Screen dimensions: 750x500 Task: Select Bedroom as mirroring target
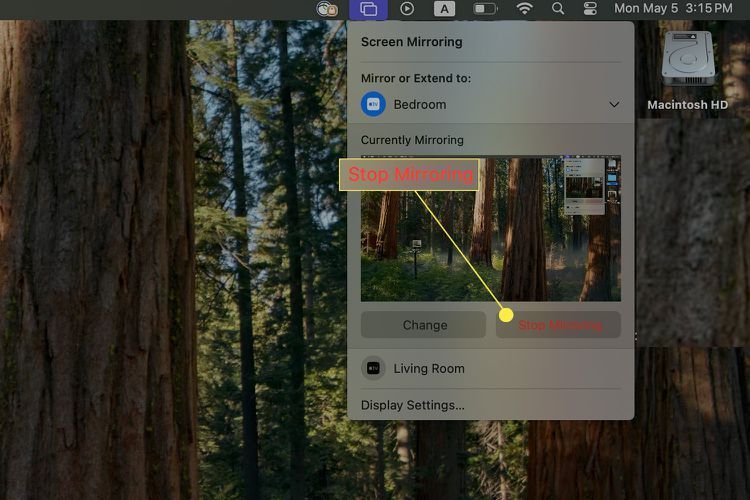pos(420,104)
